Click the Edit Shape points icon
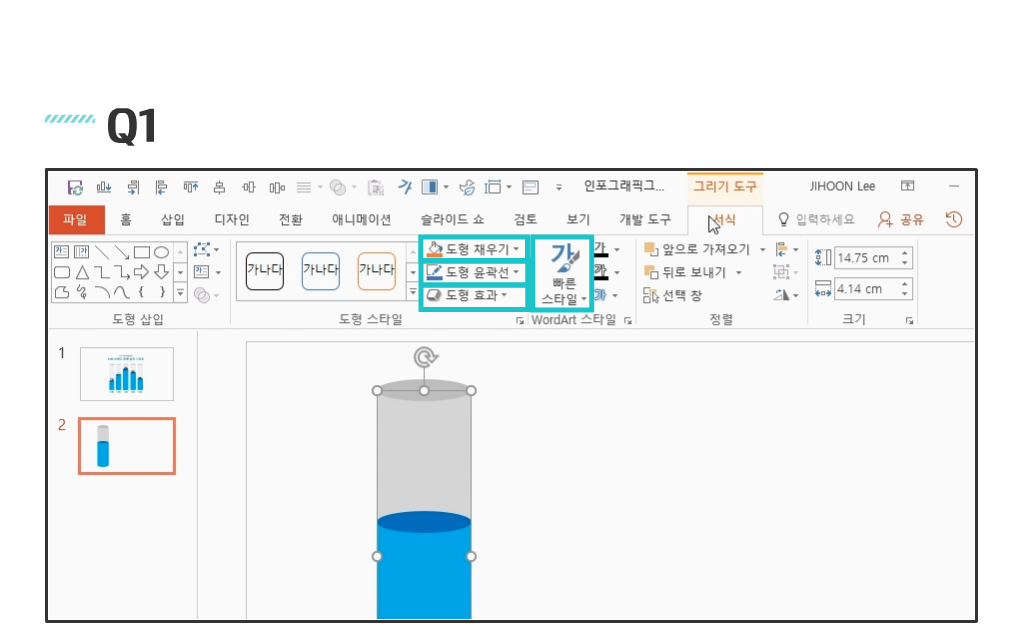The width and height of the screenshot is (1024, 640). (204, 250)
